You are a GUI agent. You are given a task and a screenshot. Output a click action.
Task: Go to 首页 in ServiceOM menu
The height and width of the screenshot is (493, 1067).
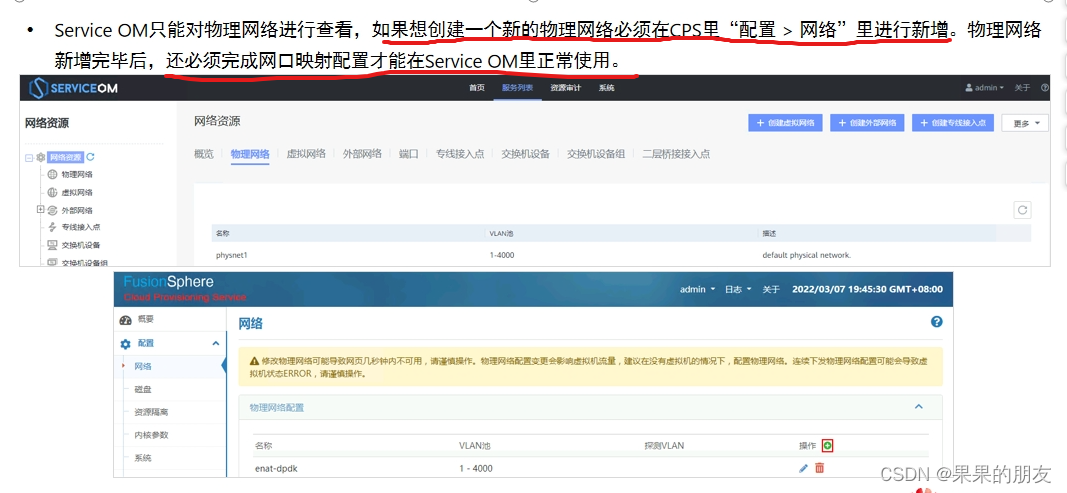tap(477, 88)
